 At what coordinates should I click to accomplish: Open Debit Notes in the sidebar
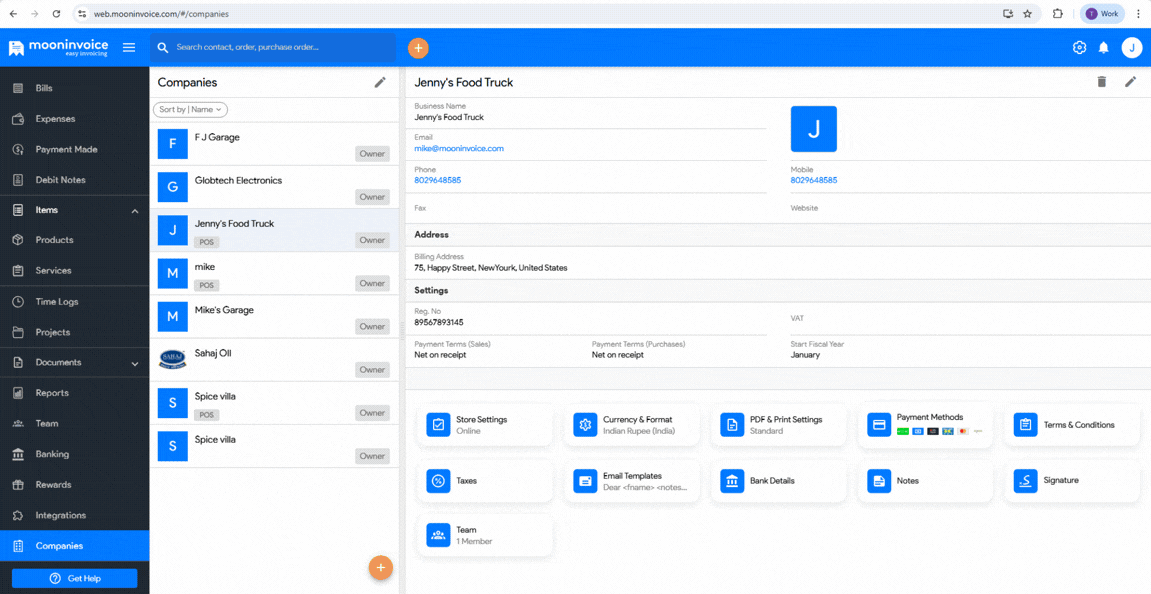(74, 179)
